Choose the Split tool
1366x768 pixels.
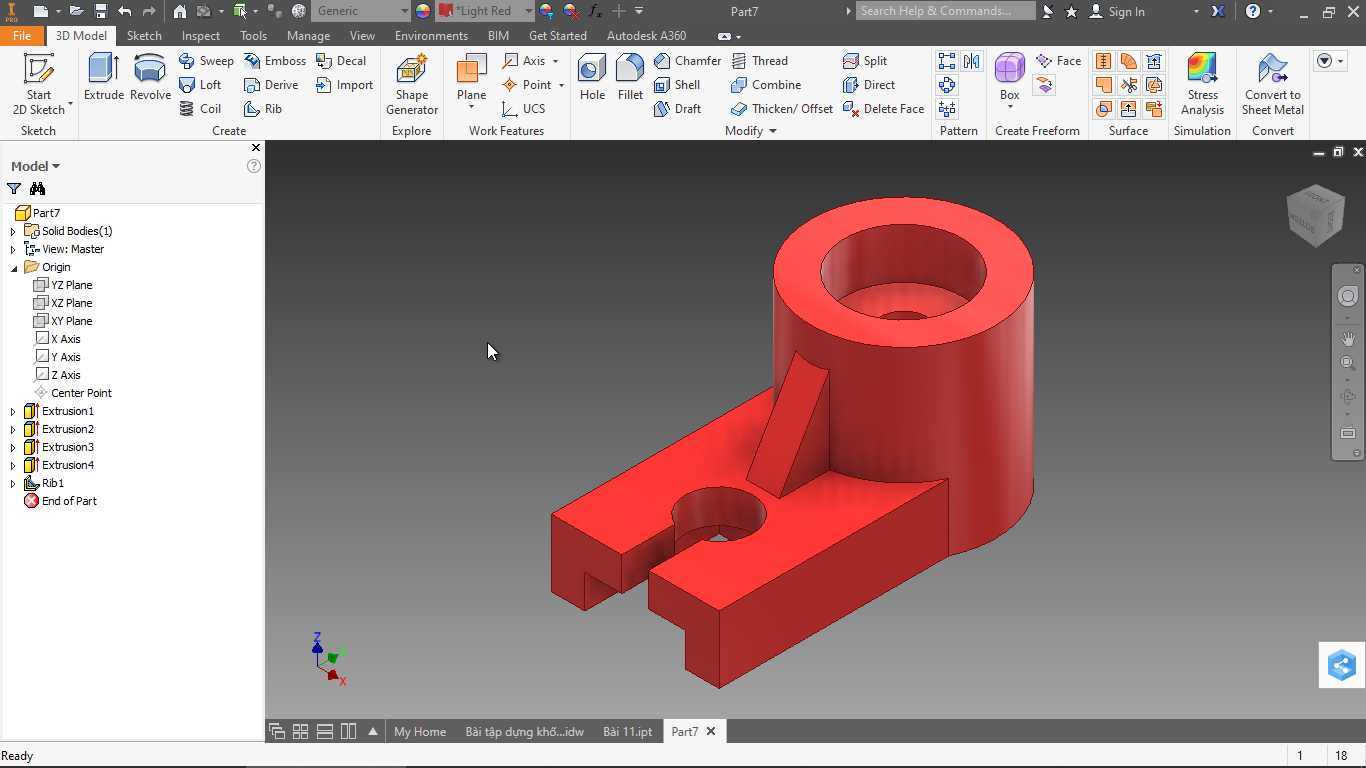tap(865, 61)
